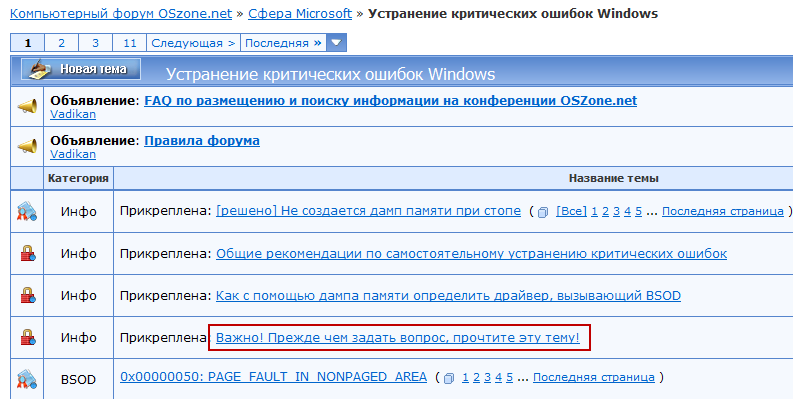Go to page 11 of the forum
Viewport: 793px width, 399px height.
pos(129,43)
